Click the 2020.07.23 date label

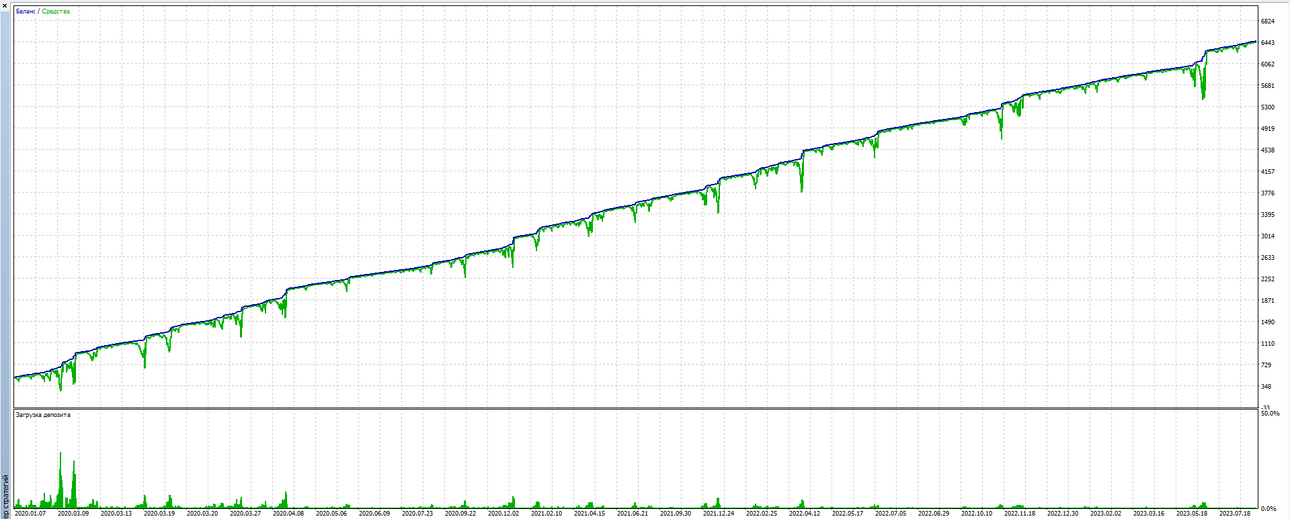(418, 513)
